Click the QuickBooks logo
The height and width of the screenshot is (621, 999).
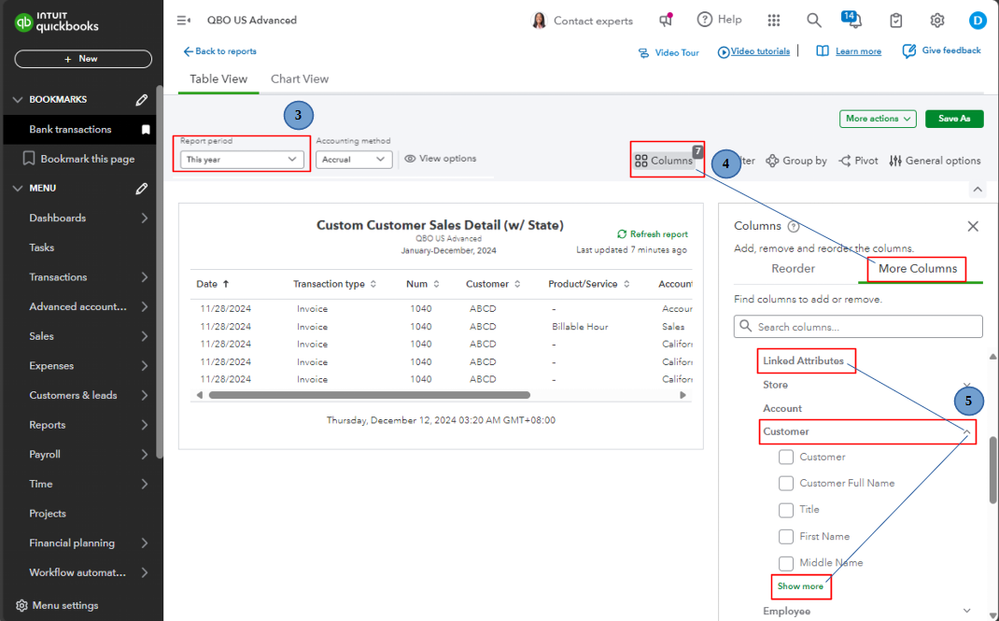coord(57,22)
